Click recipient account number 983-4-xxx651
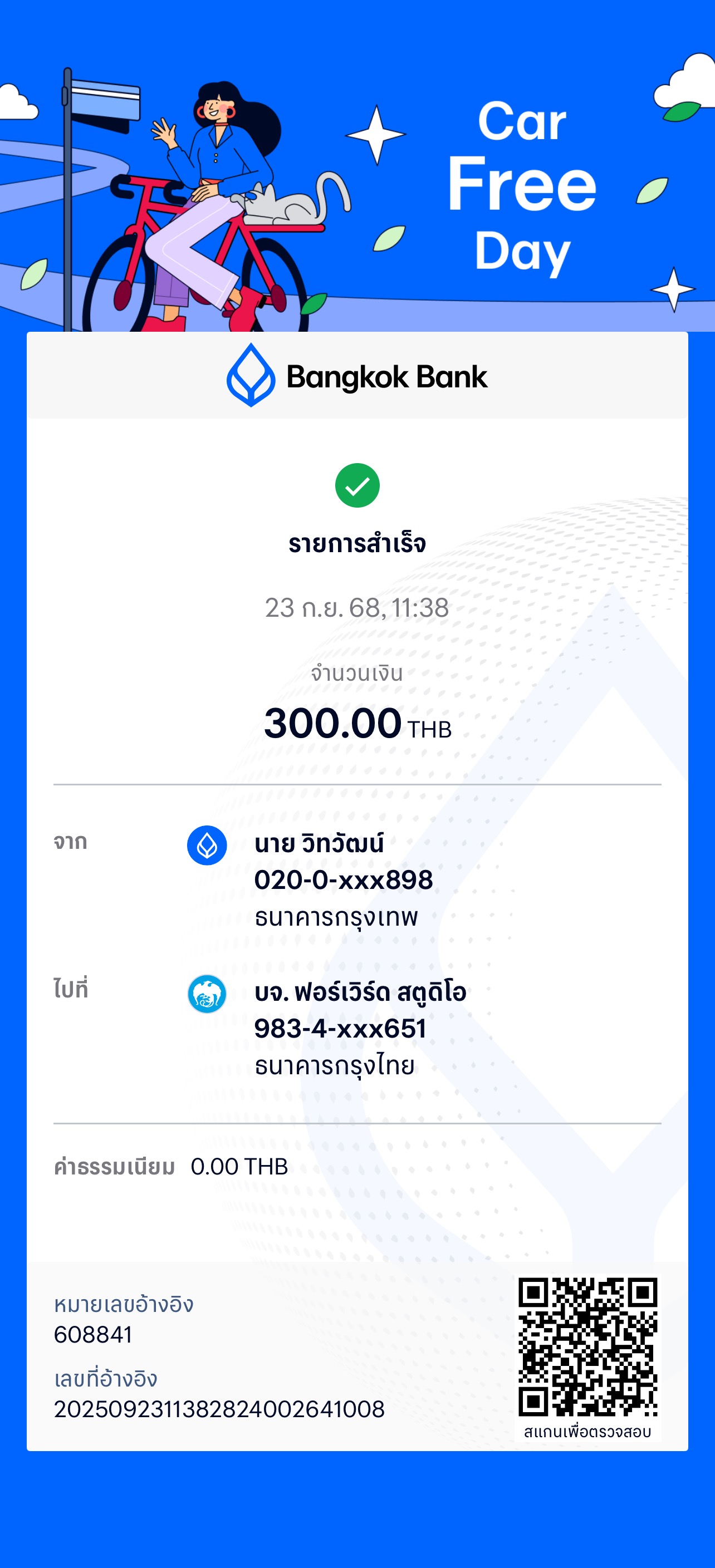The image size is (715, 1568). (340, 1029)
